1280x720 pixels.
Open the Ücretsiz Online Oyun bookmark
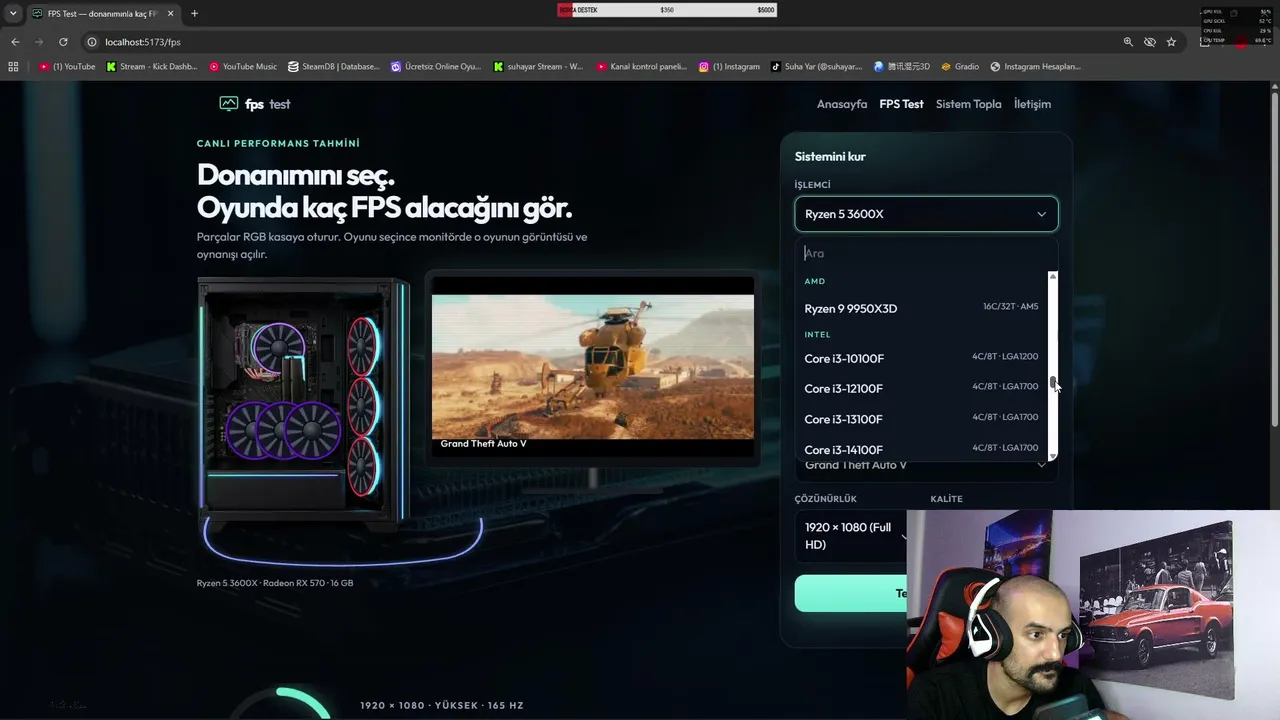click(x=436, y=67)
